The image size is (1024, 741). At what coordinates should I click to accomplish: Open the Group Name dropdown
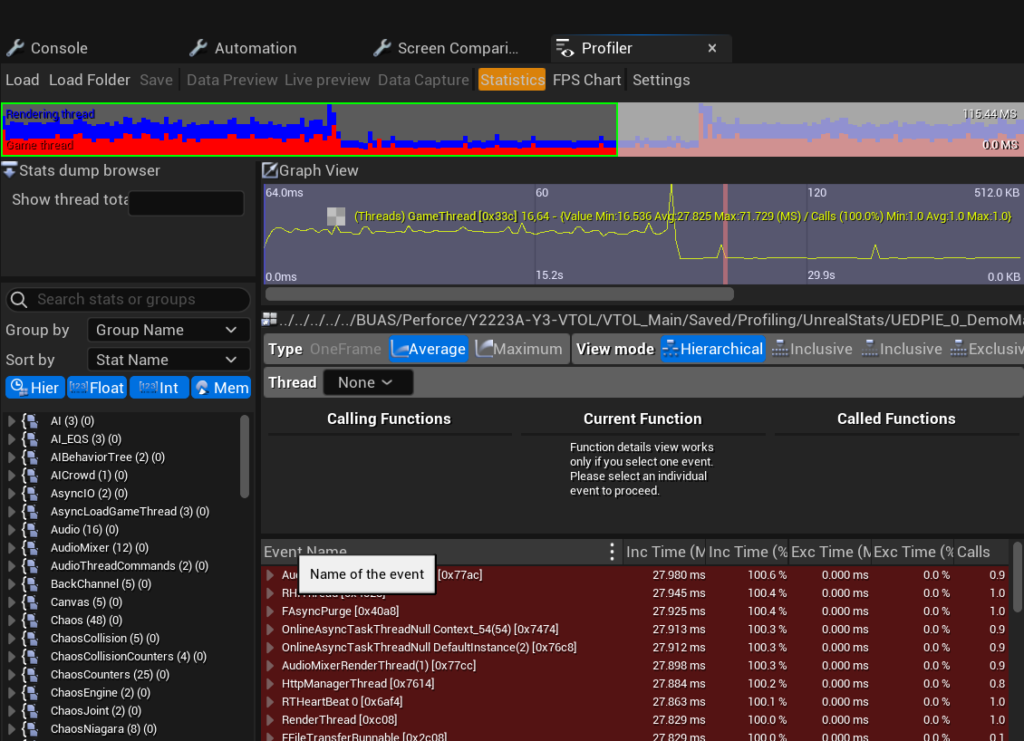point(167,330)
